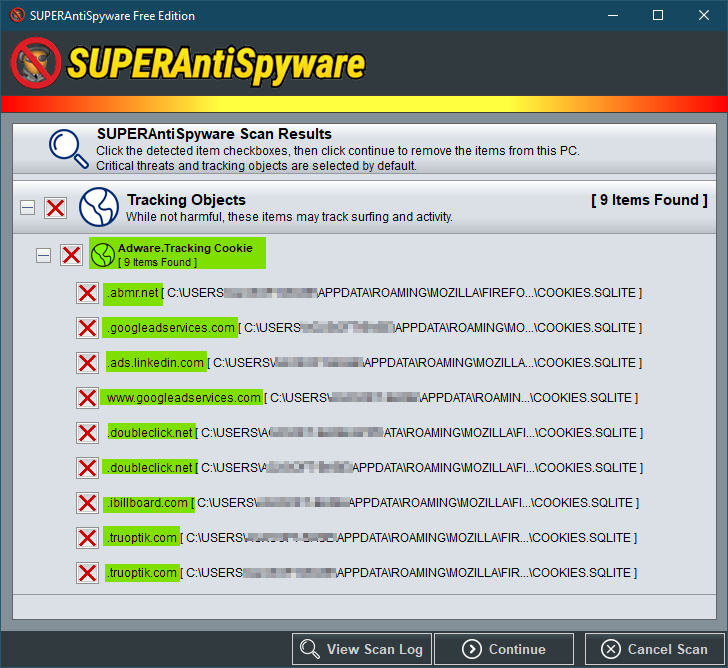Toggle the Adware.Tracking Cookie group checkbox
The image size is (728, 668).
click(72, 255)
